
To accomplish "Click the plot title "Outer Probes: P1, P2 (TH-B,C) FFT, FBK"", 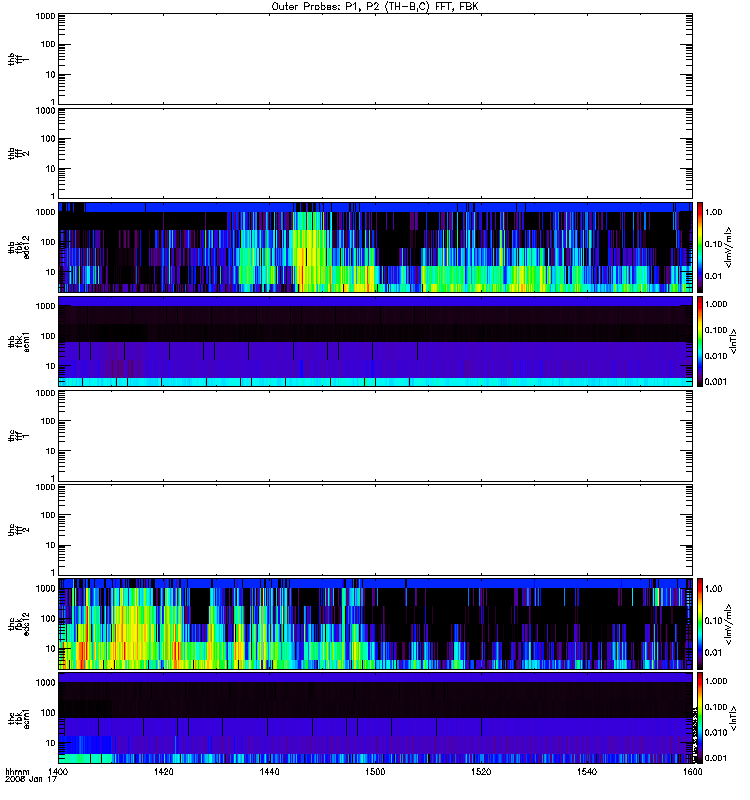I will [x=375, y=7].
